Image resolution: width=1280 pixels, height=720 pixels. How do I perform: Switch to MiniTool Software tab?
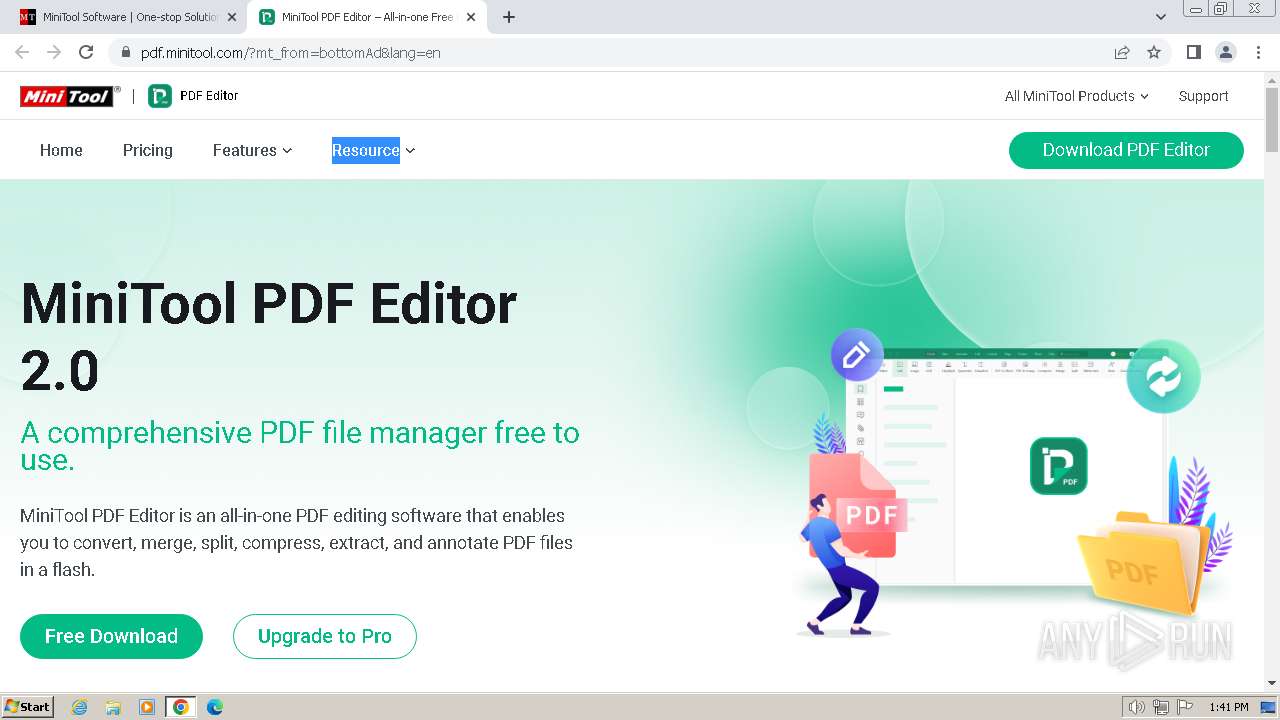(128, 17)
